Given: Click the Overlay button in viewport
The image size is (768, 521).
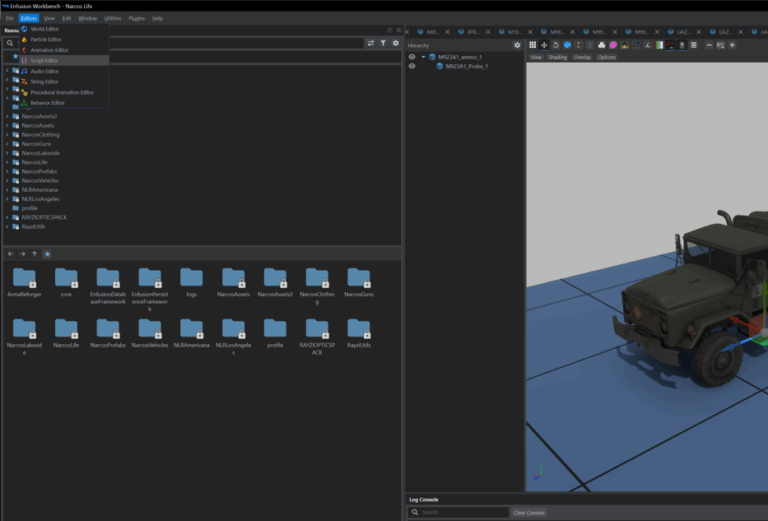Looking at the screenshot, I should (582, 57).
